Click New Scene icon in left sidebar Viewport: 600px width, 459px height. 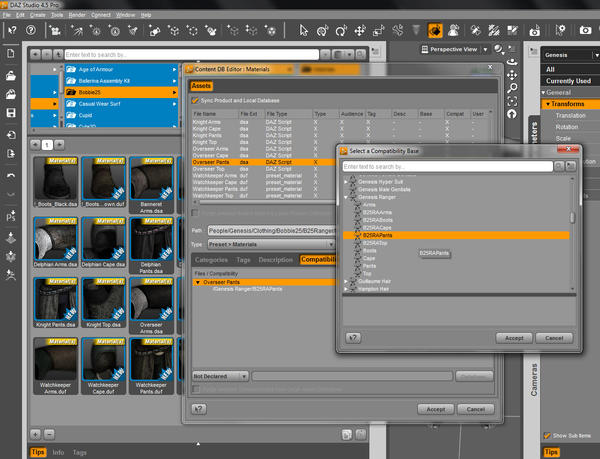(11, 53)
